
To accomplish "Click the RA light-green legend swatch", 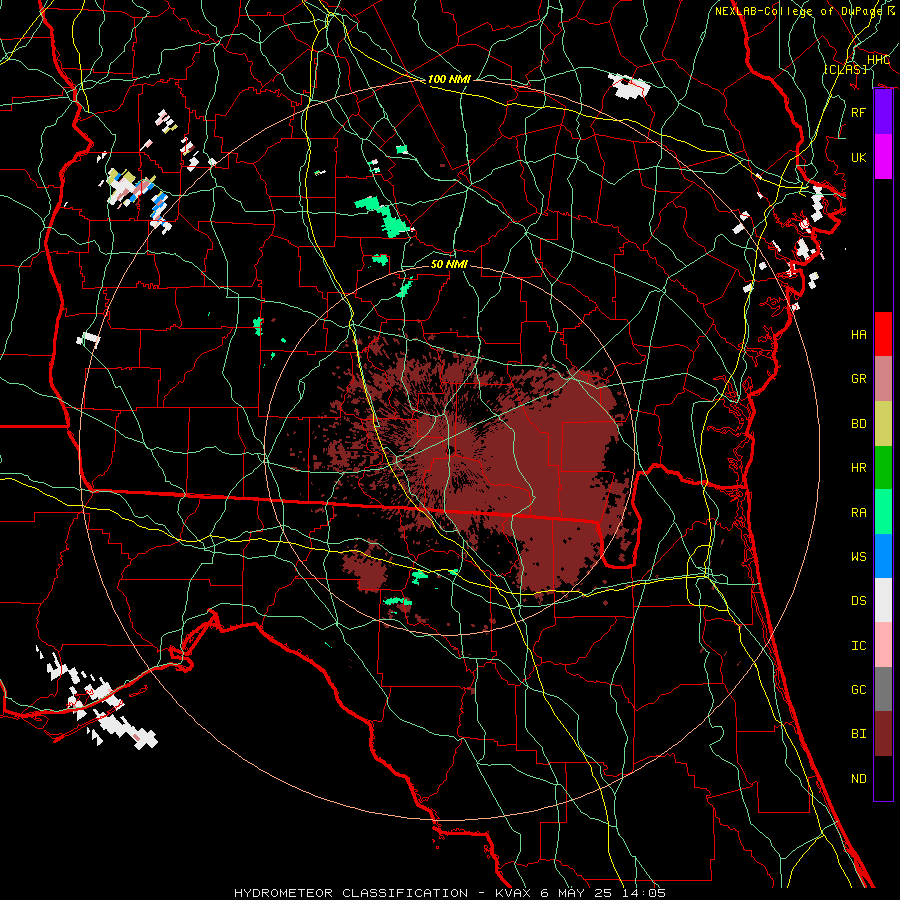I will [x=883, y=512].
